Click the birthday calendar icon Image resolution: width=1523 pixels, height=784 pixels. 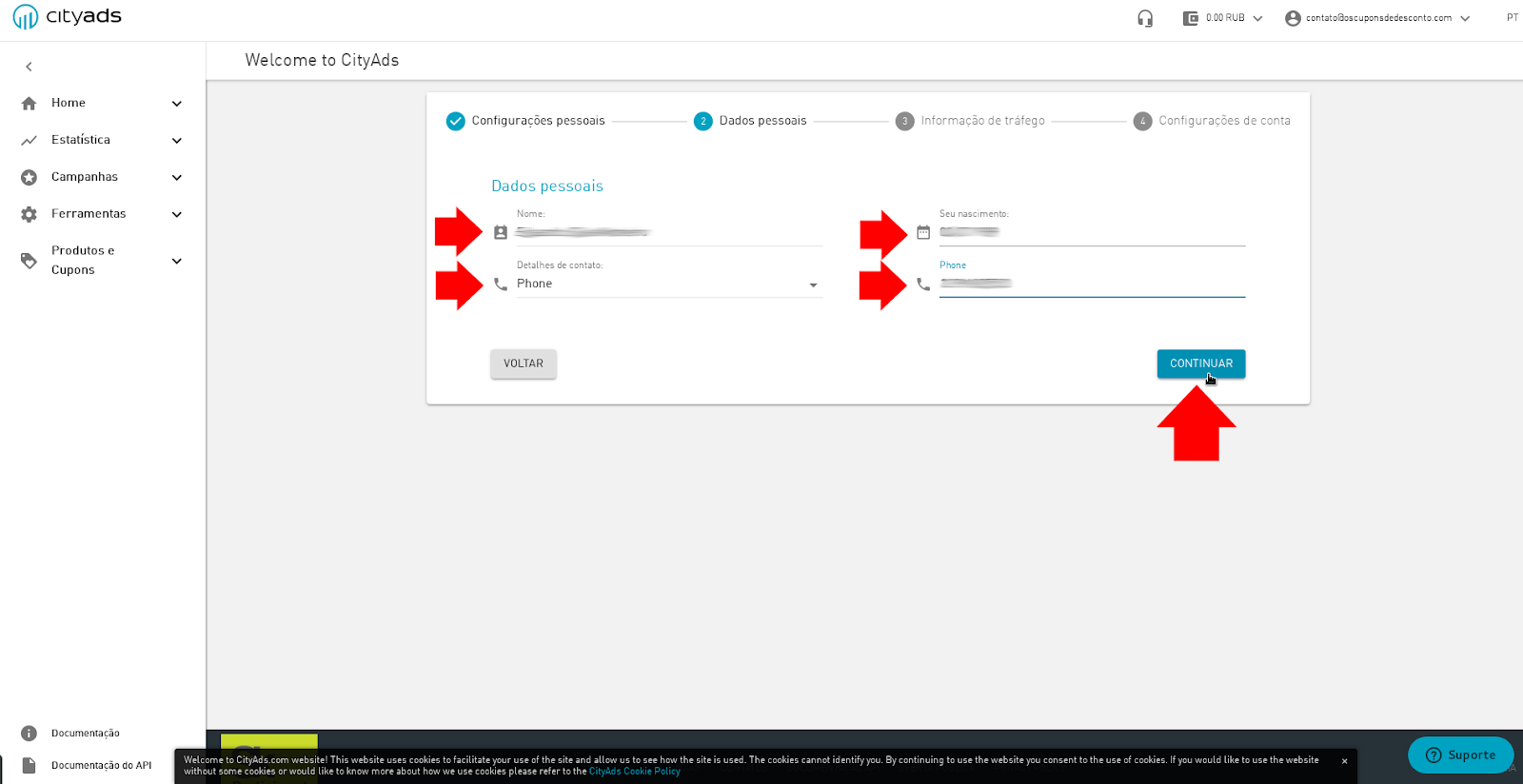[923, 232]
